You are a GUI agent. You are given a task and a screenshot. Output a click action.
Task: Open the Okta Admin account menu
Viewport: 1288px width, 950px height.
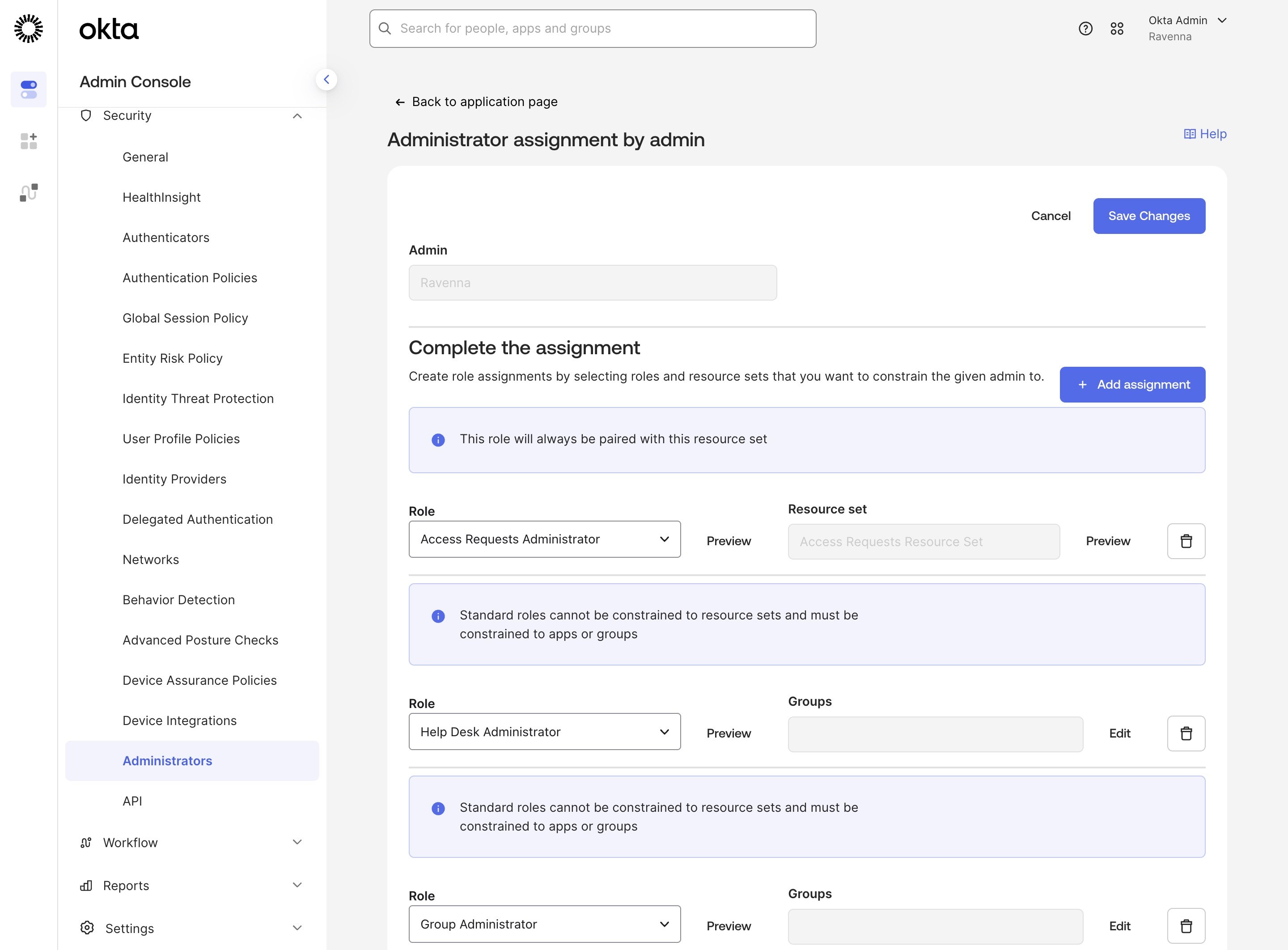[x=1187, y=28]
